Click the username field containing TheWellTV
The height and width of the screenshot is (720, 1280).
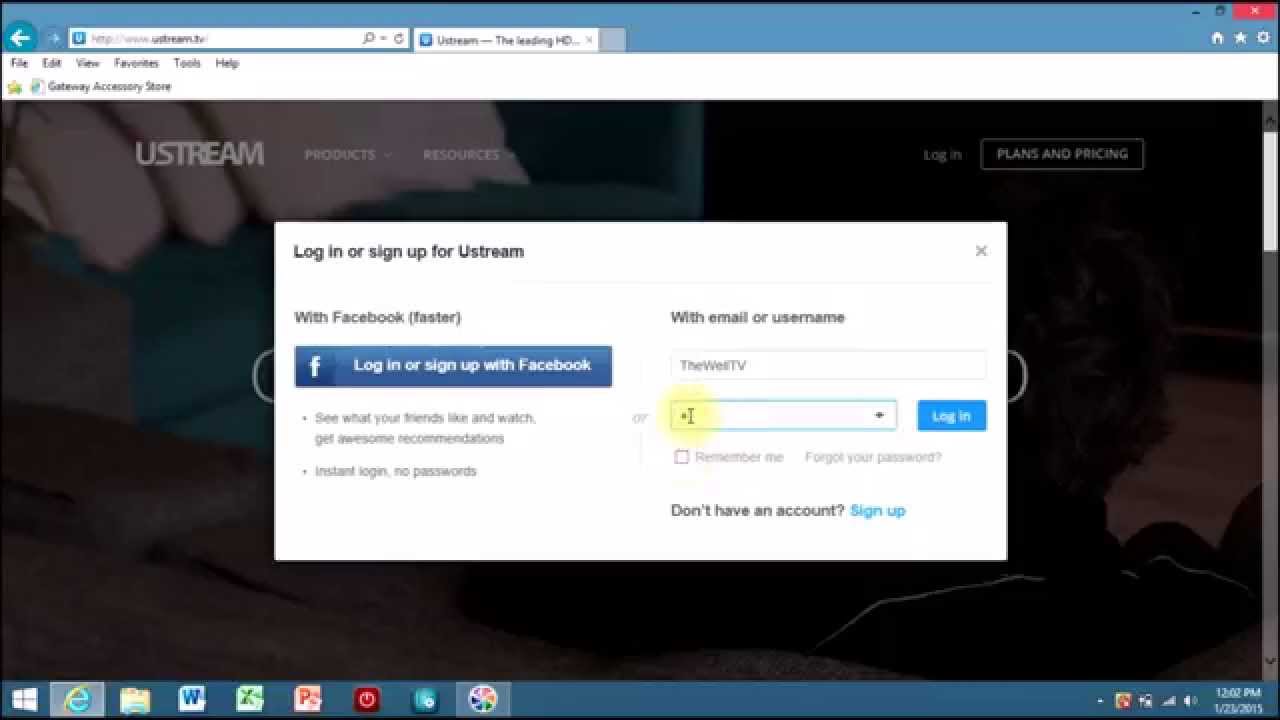828,365
